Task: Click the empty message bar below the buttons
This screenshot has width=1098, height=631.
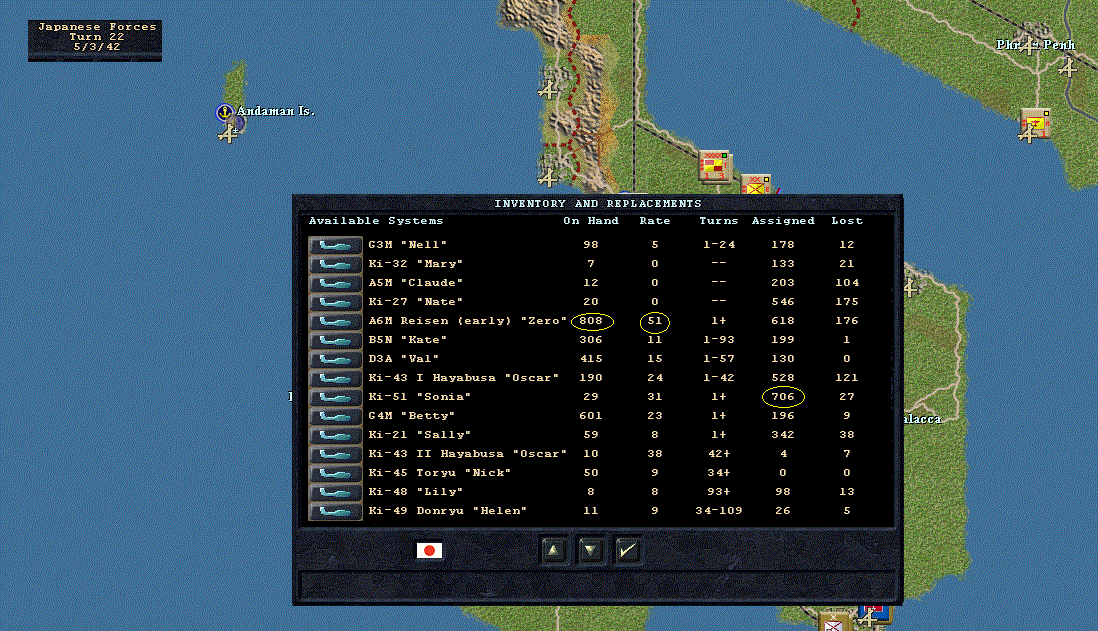Action: pyautogui.click(x=597, y=585)
